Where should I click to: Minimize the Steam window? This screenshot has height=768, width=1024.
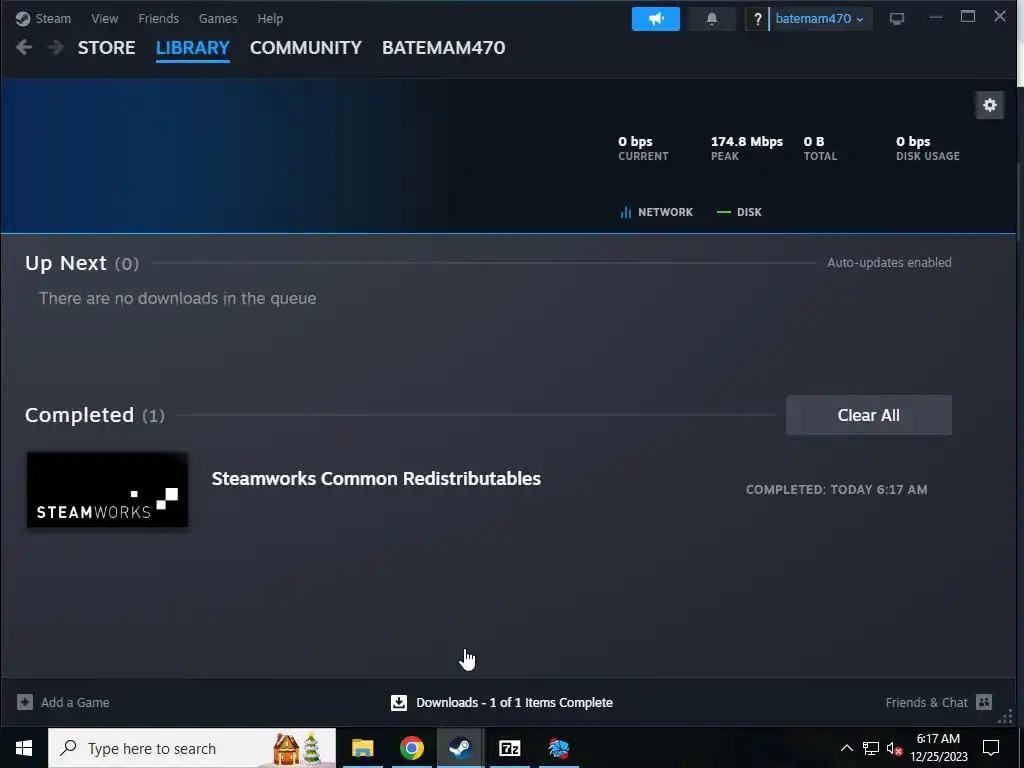[936, 17]
